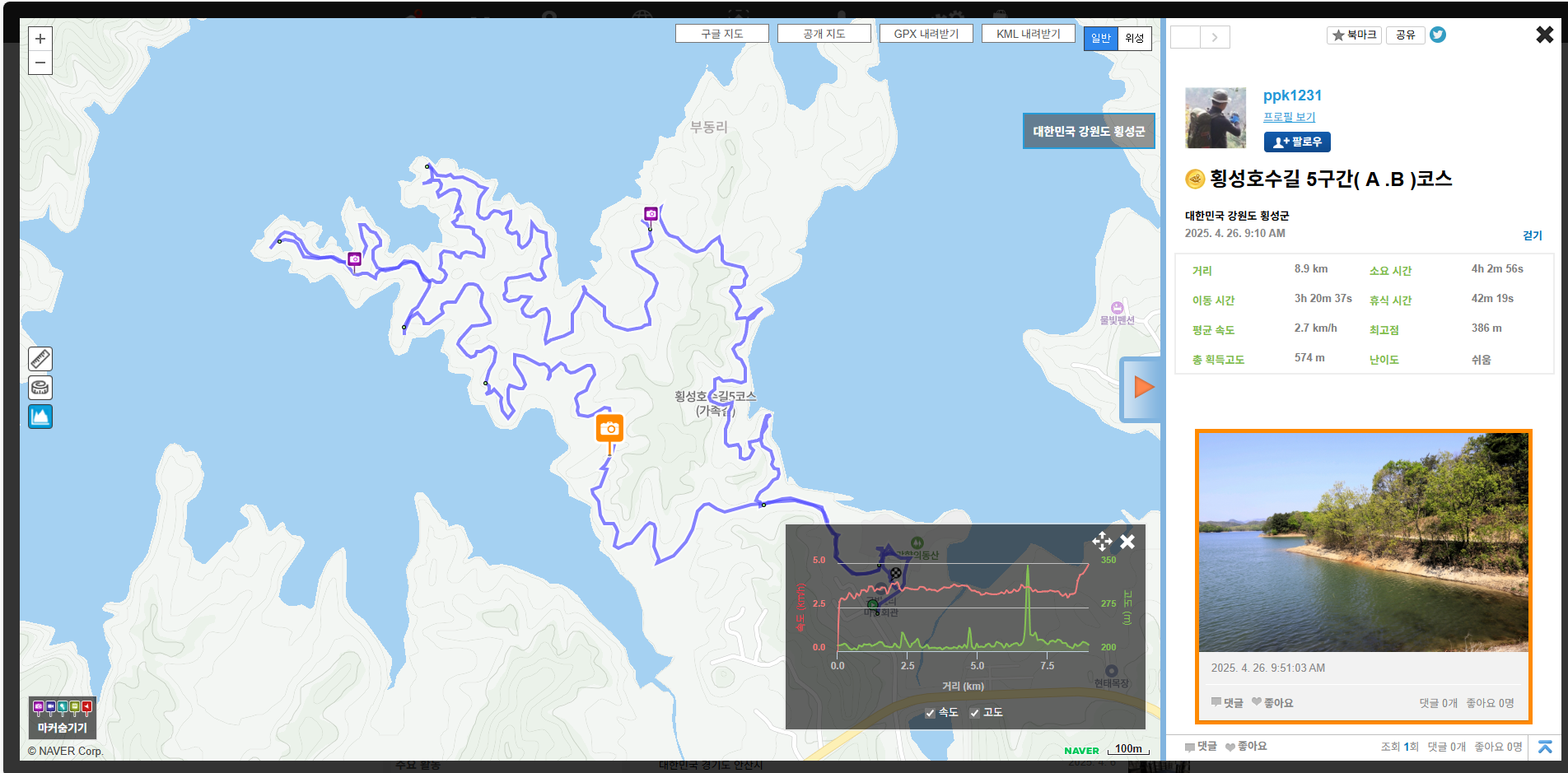Click the 걷기 activity type link

(x=1532, y=235)
